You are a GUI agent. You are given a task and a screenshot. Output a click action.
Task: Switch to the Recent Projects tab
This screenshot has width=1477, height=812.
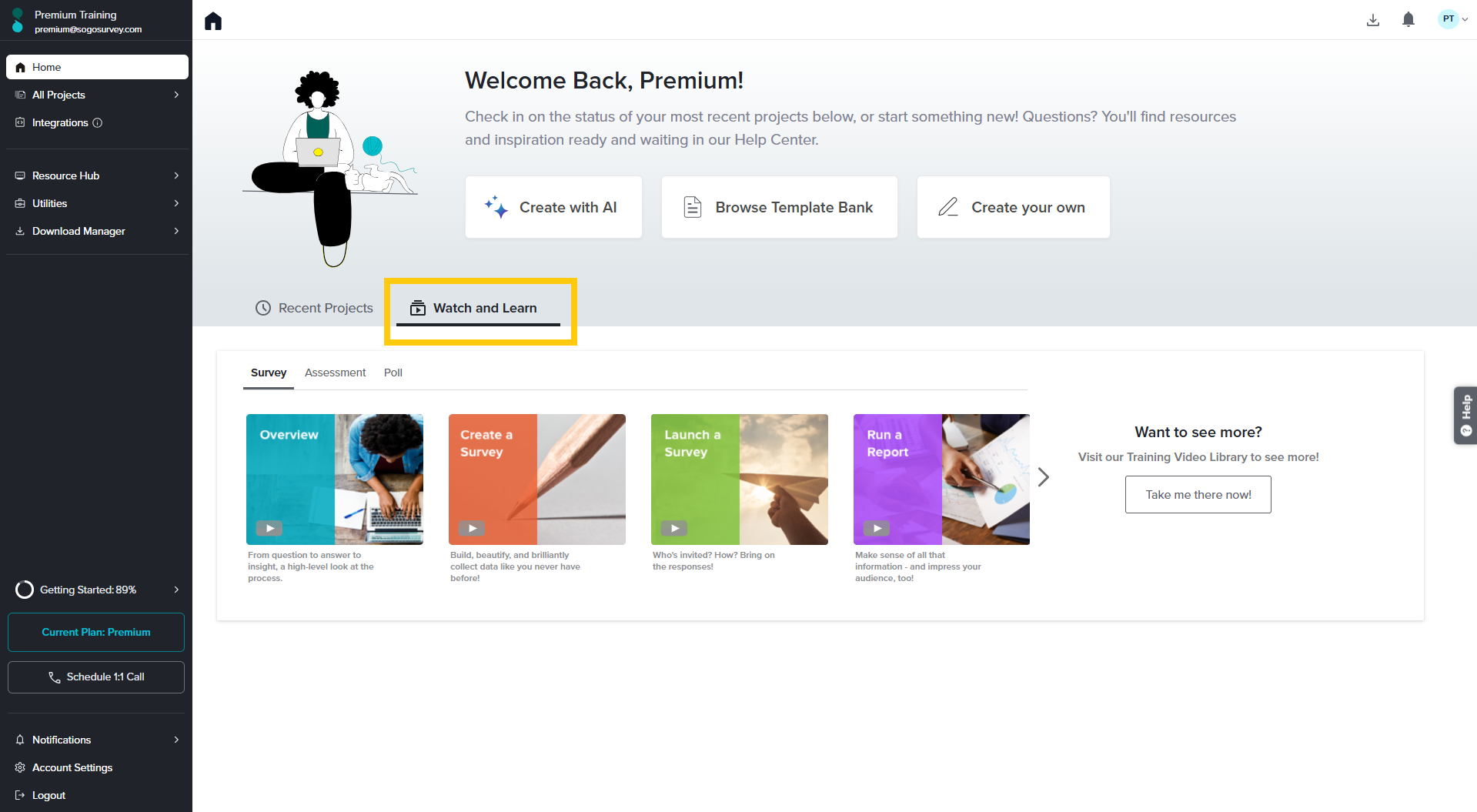[314, 308]
